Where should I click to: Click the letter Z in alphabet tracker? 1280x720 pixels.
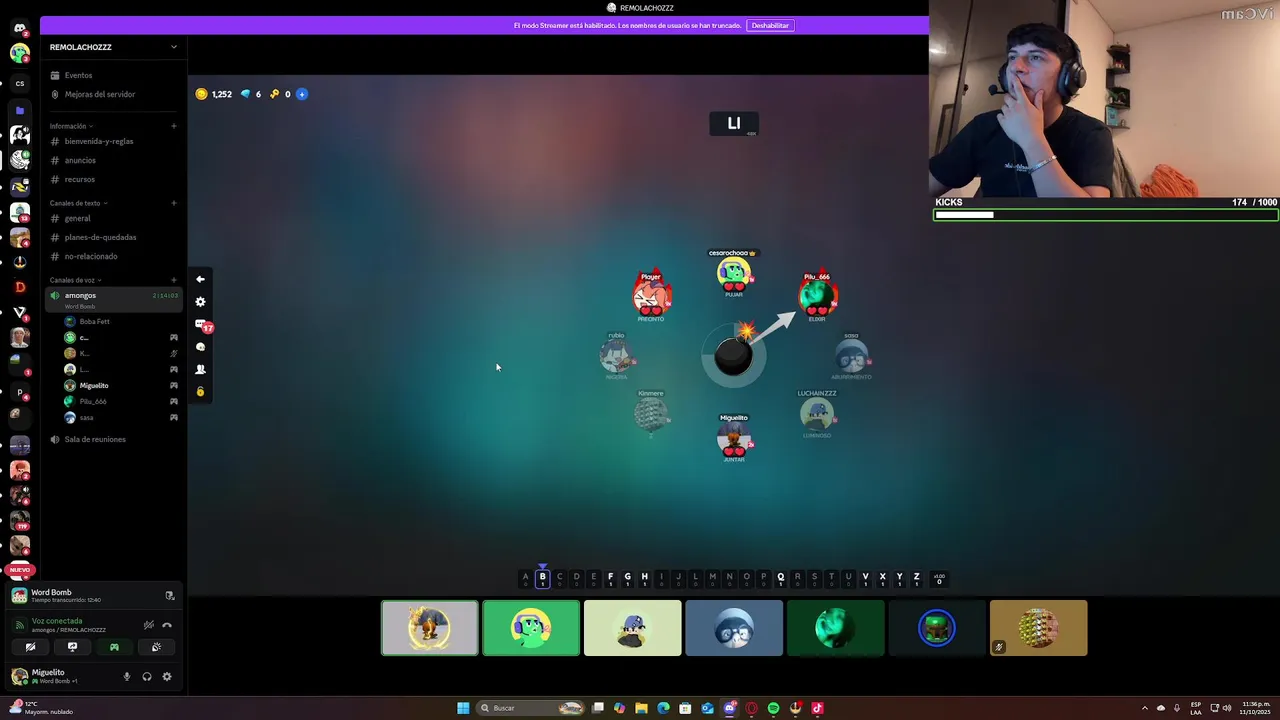coord(916,578)
